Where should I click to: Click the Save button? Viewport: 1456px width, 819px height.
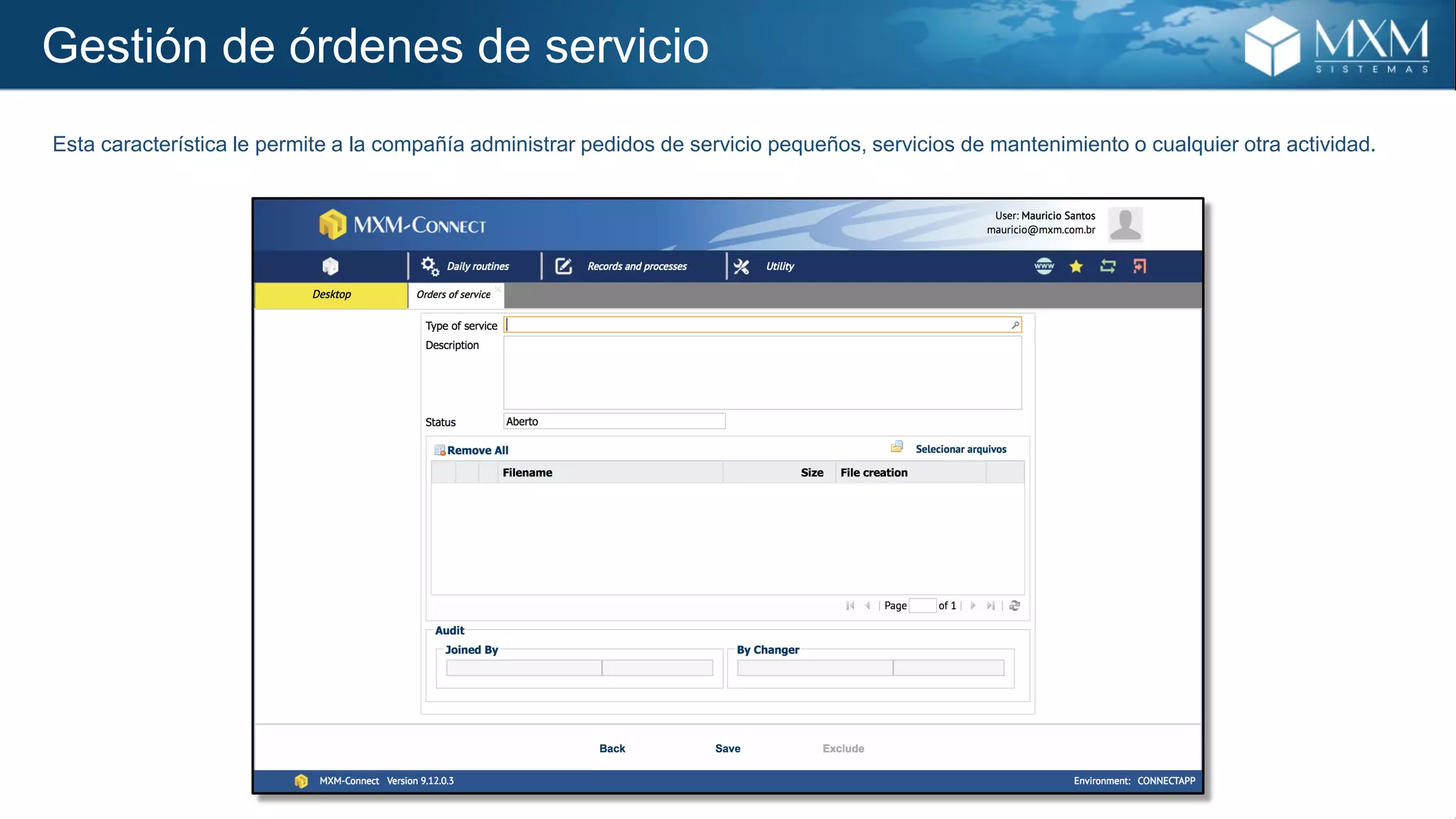[728, 749]
